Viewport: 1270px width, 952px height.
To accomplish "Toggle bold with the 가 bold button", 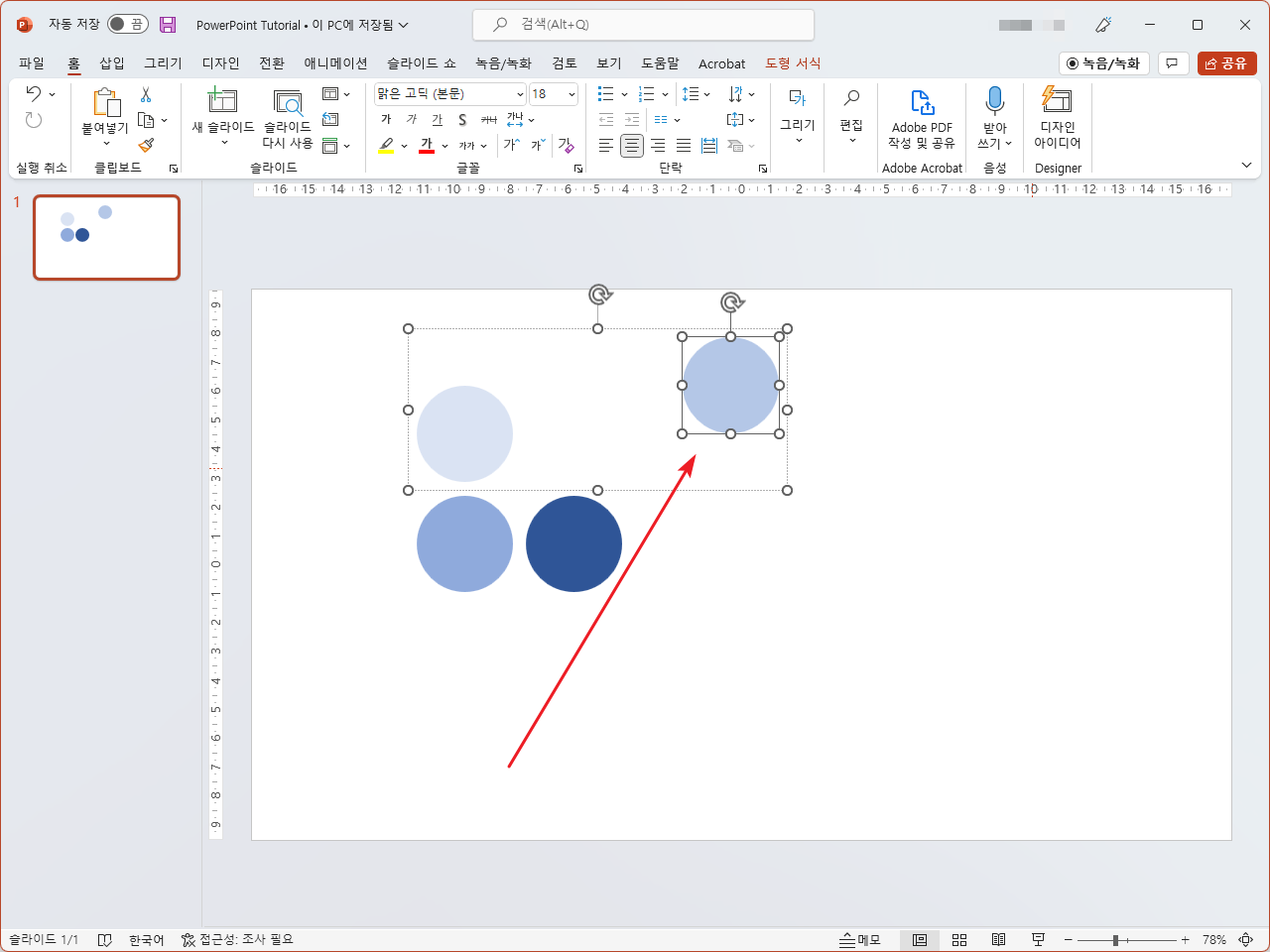I will coord(386,120).
